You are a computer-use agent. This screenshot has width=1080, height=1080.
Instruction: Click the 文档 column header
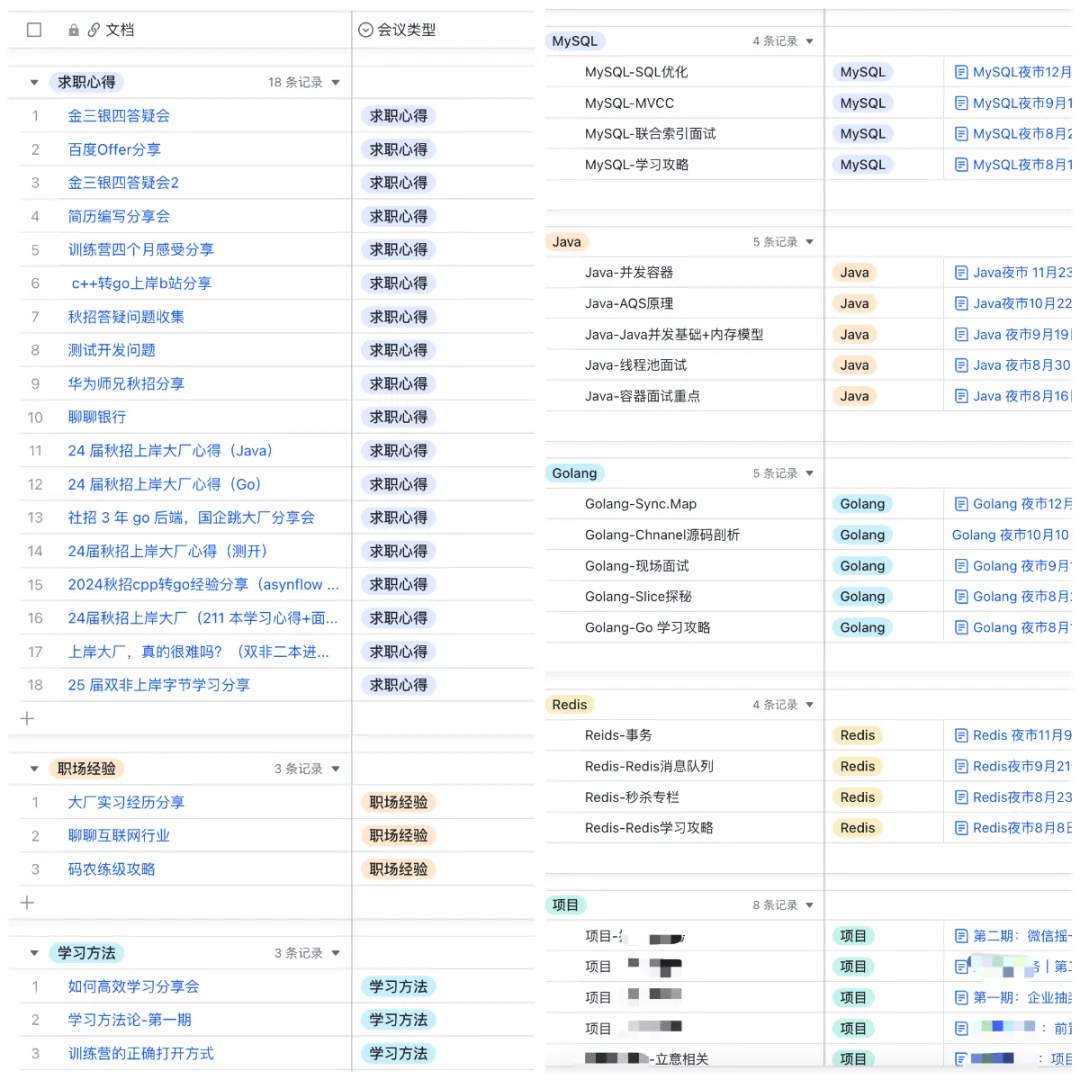coord(119,30)
